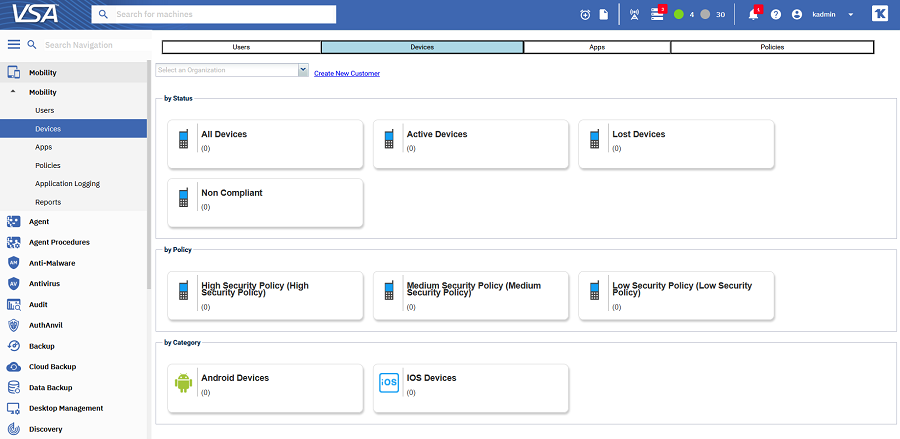Switch to the Users tab
The image size is (900, 439).
[242, 47]
